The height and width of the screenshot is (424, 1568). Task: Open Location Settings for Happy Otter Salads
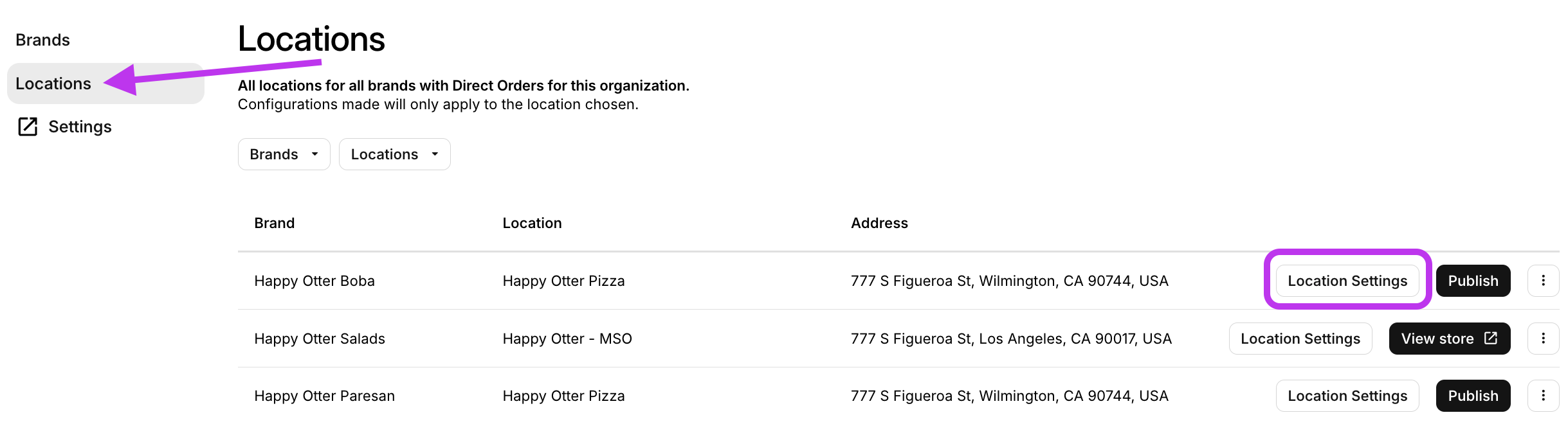[x=1300, y=338]
